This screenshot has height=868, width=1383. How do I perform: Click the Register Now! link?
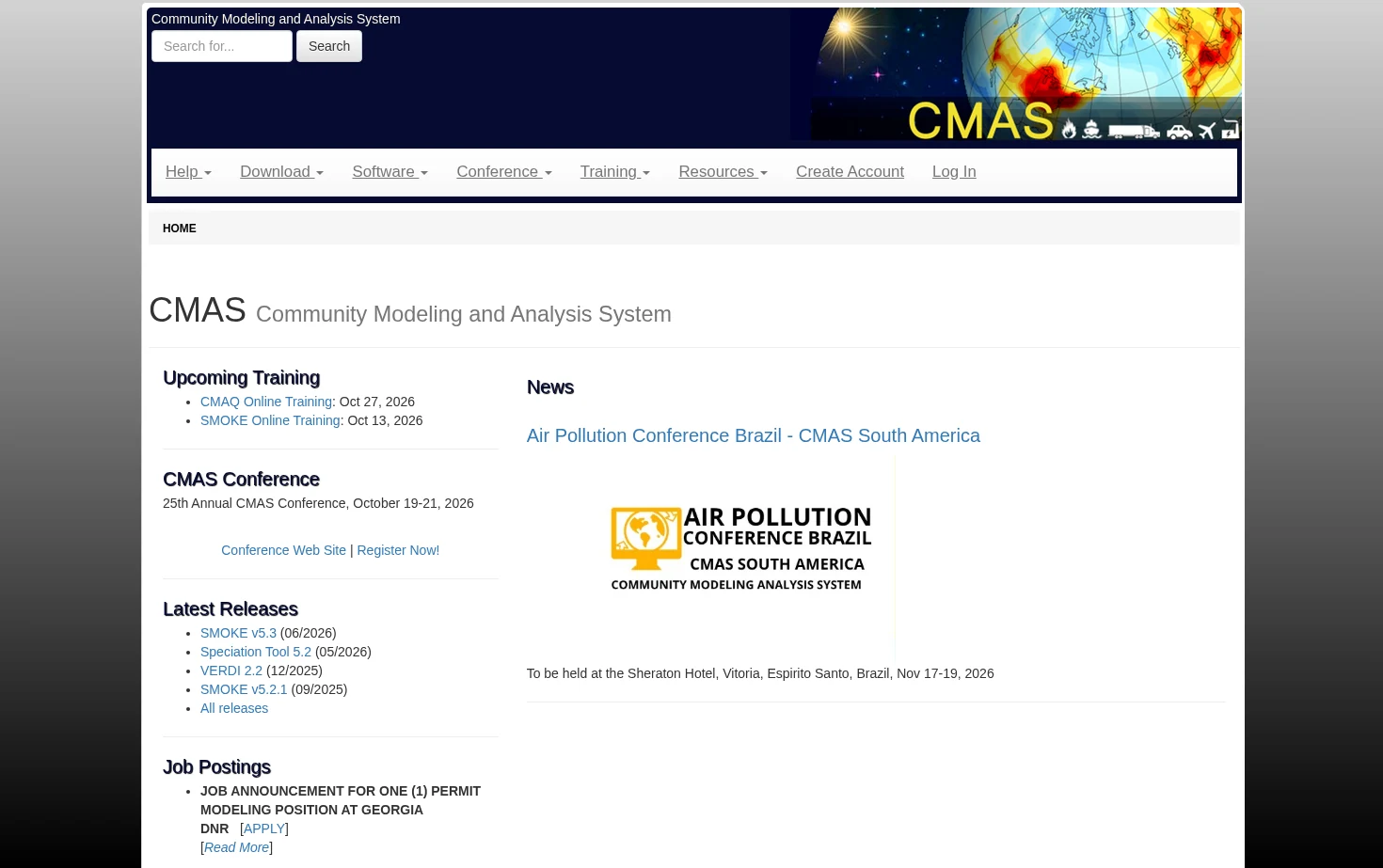pyautogui.click(x=398, y=550)
